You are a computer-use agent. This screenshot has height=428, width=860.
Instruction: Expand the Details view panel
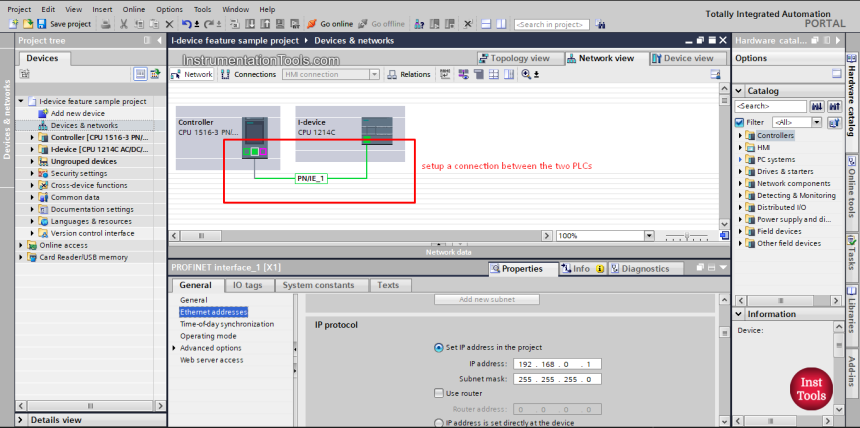point(21,420)
